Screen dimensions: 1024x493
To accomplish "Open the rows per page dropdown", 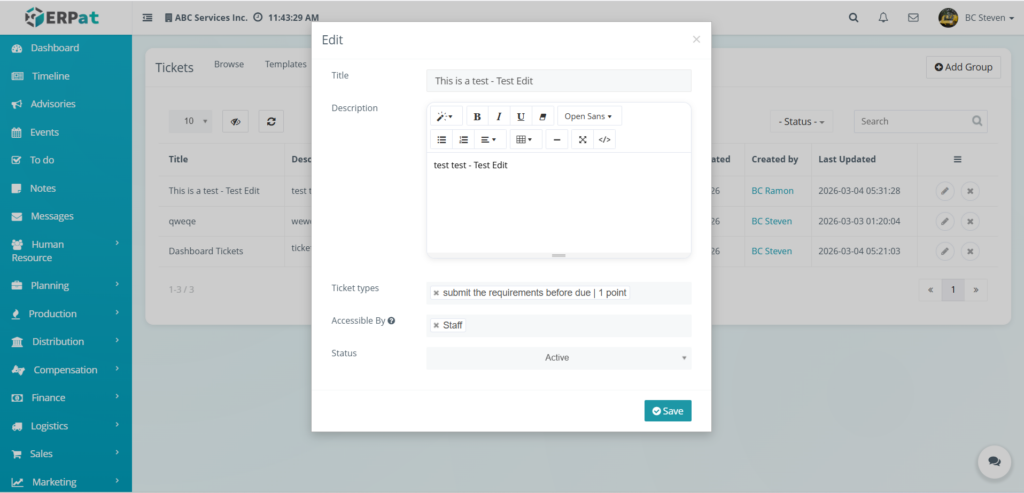I will click(x=191, y=121).
